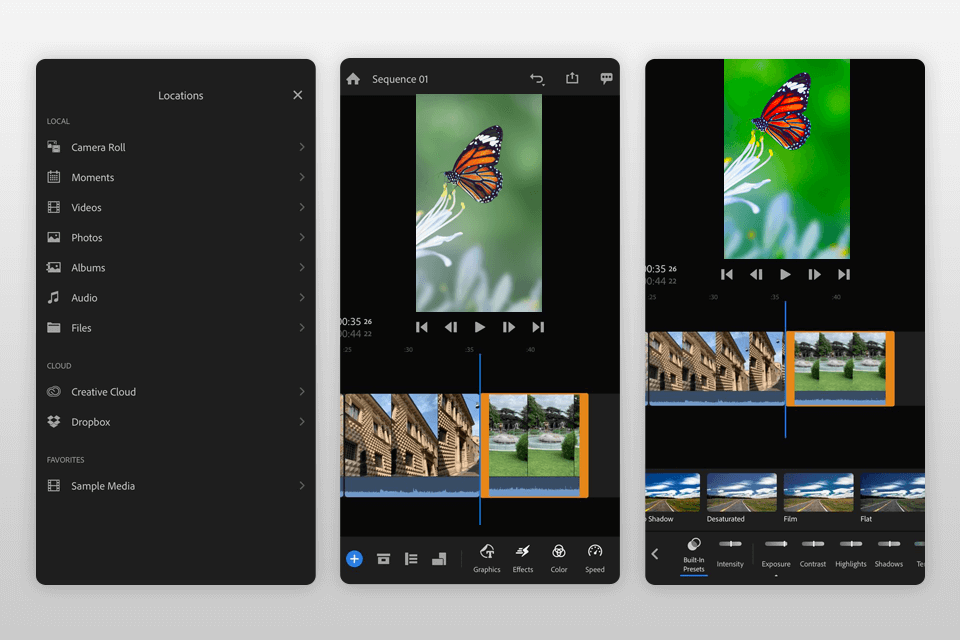Screen dimensions: 960x640
Task: Apply the Flat color preset
Action: 893,498
